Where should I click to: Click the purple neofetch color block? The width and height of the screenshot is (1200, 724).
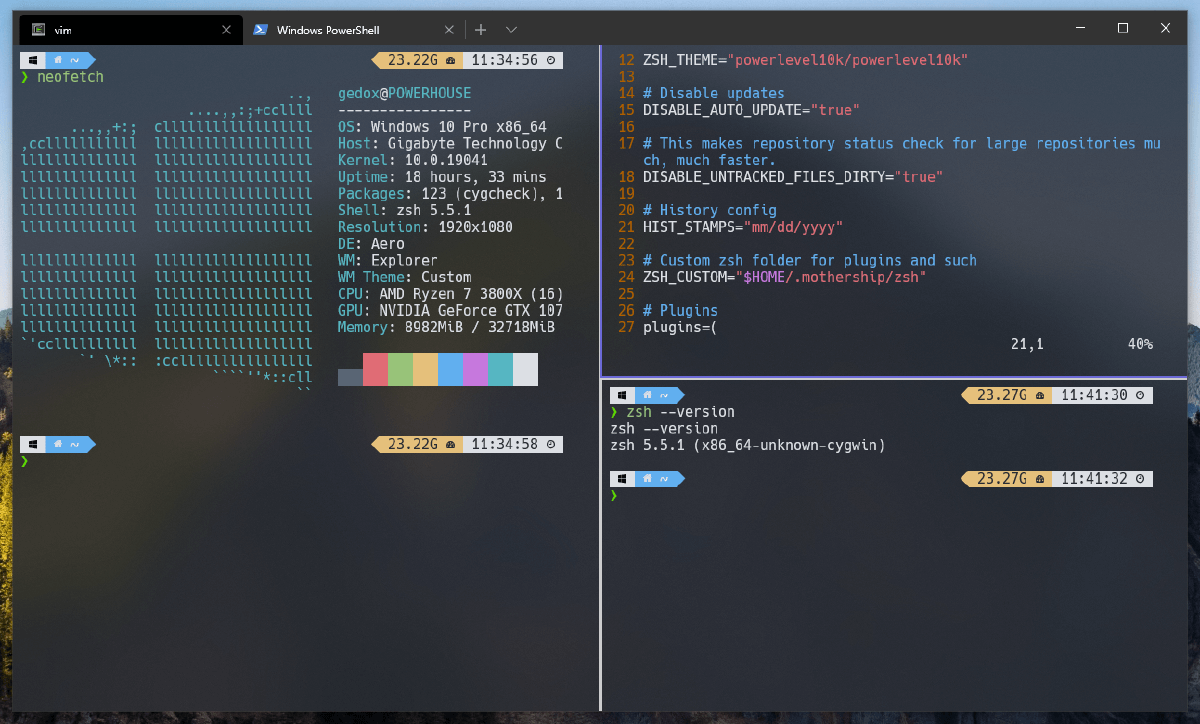click(475, 369)
